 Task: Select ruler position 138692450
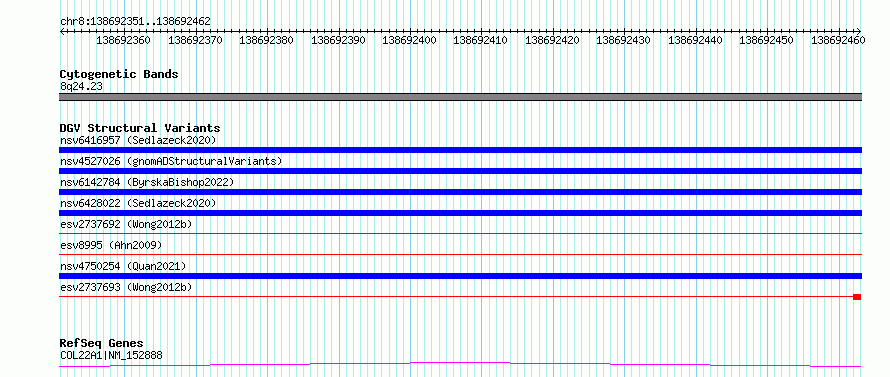[767, 40]
